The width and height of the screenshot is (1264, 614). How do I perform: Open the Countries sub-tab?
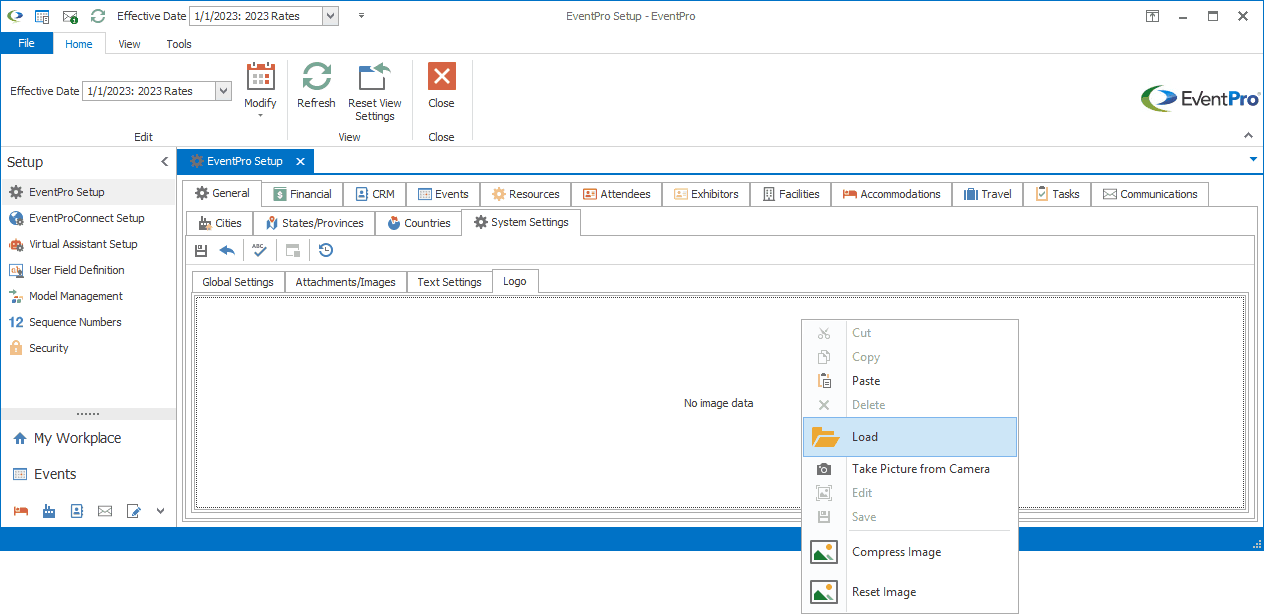(x=418, y=223)
